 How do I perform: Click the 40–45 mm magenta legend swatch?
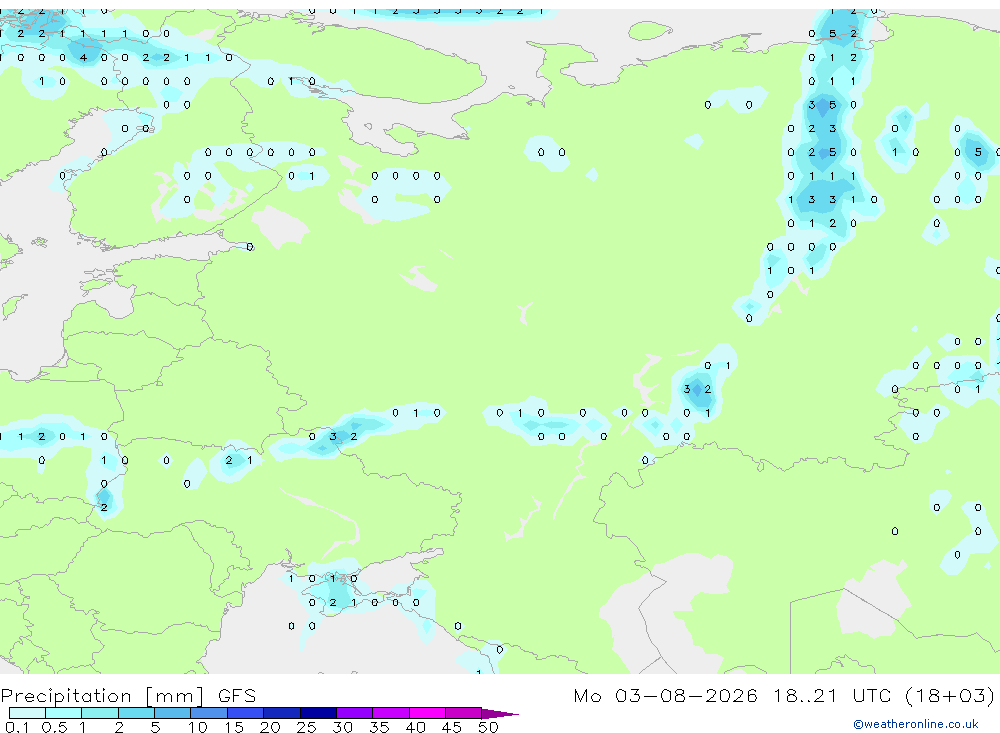click(x=427, y=713)
